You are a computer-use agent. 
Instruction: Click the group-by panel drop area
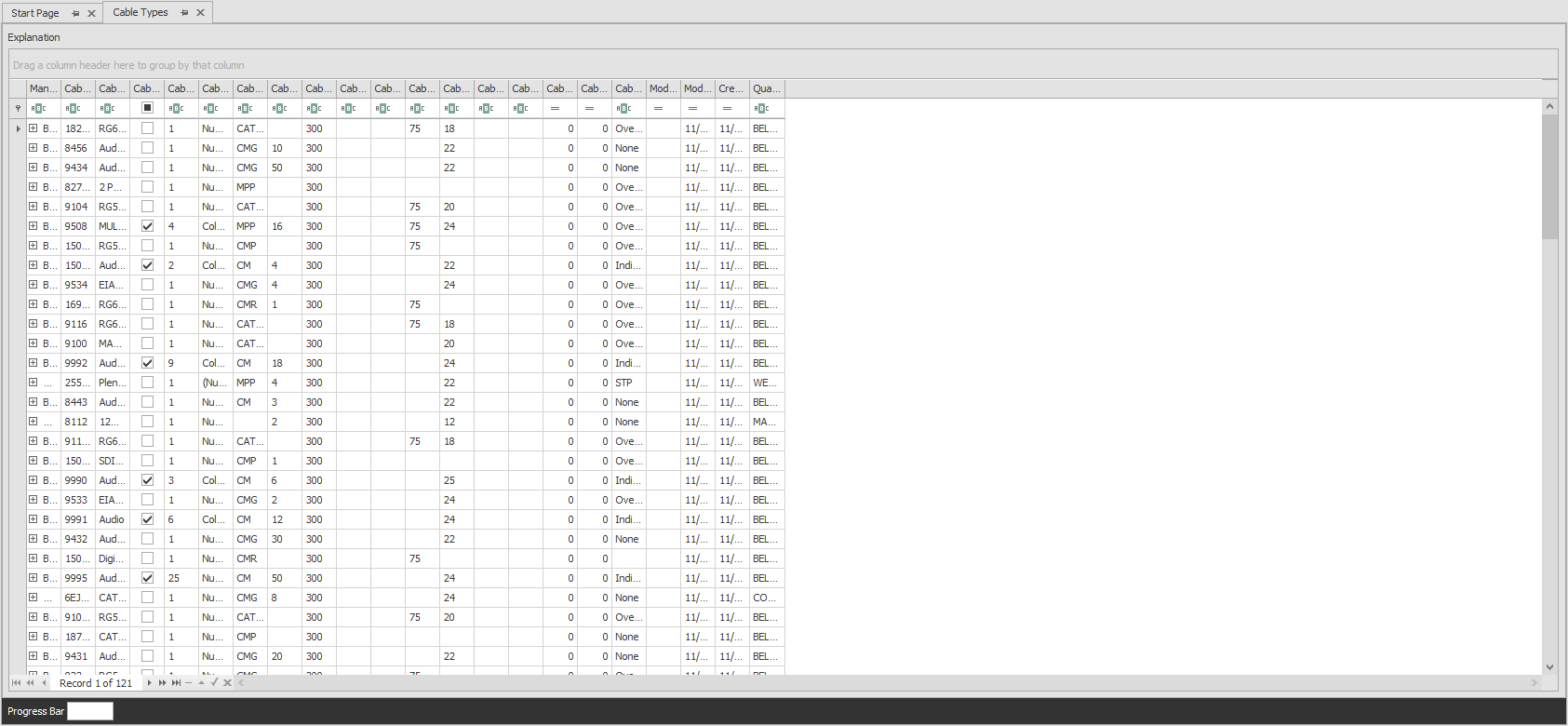click(784, 65)
